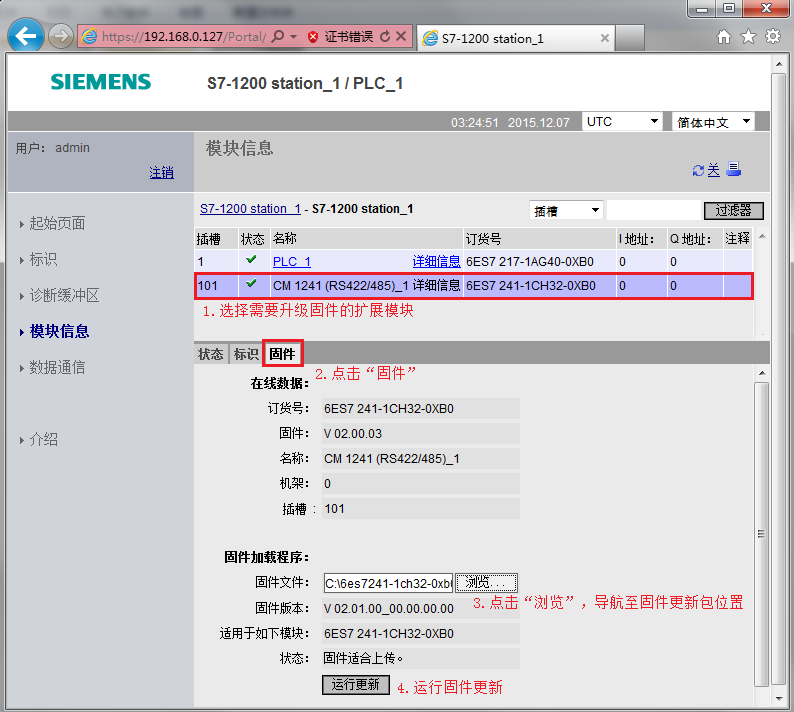The image size is (794, 712).
Task: Click the 运行更新 run update button
Action: click(355, 685)
